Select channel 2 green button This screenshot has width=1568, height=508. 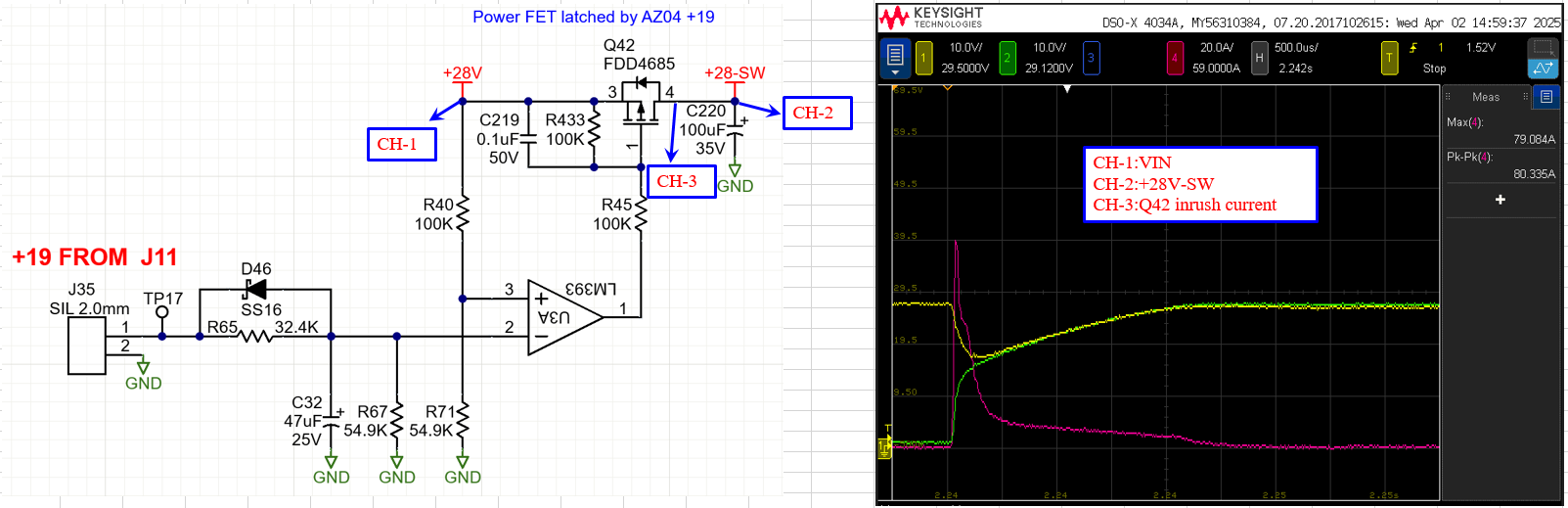1008,58
